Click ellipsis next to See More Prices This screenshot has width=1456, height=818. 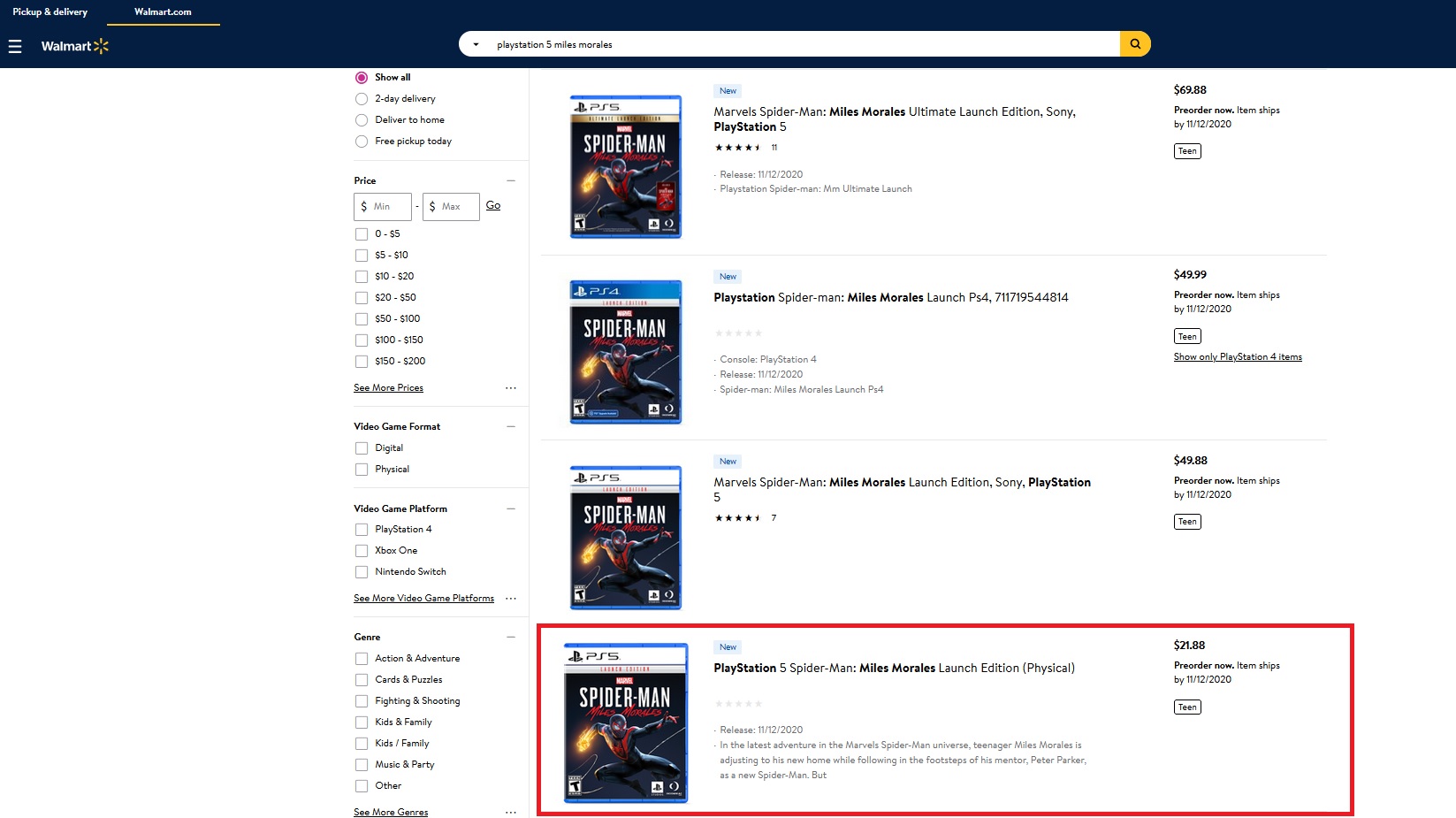pos(511,388)
